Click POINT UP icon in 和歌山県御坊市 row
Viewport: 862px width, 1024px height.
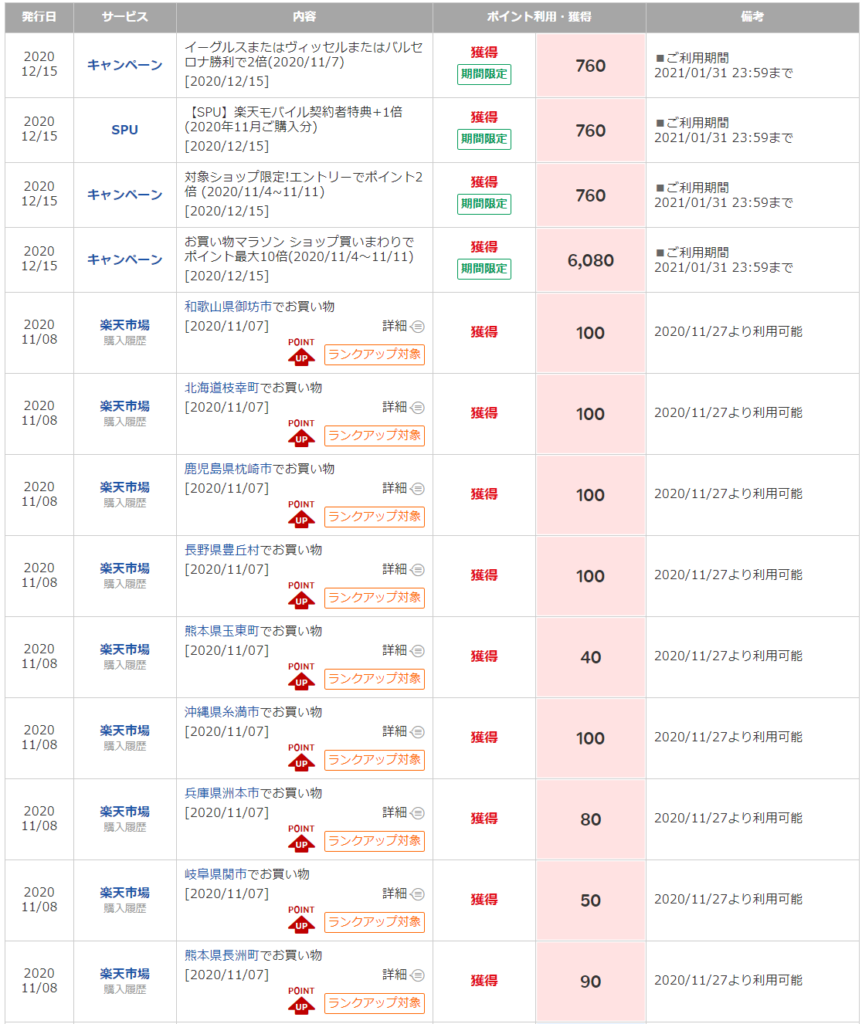(301, 354)
